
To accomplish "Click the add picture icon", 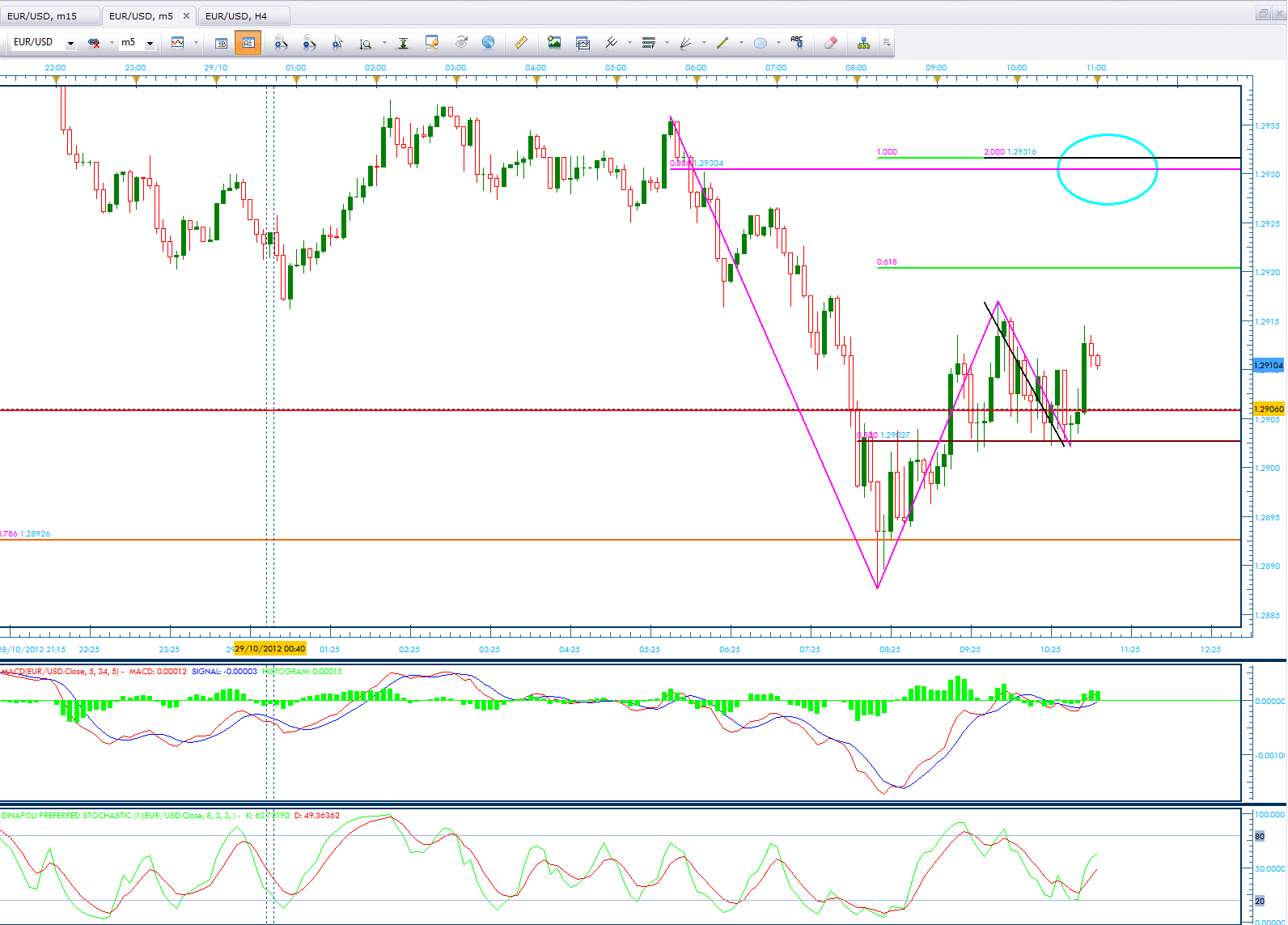I will click(x=554, y=43).
